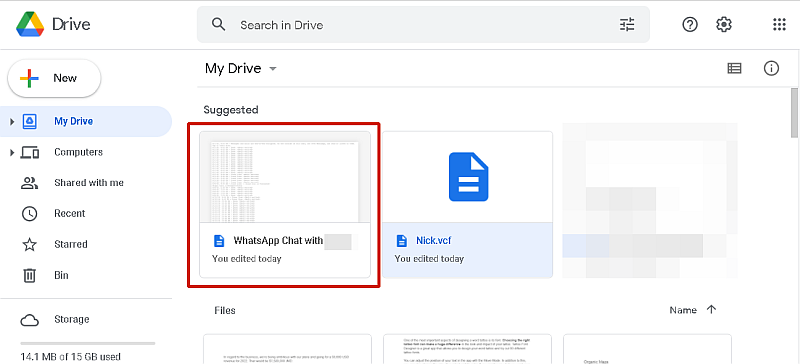Click the vertical scrollbar on right
Viewport: 800px width, 364px height.
794,112
